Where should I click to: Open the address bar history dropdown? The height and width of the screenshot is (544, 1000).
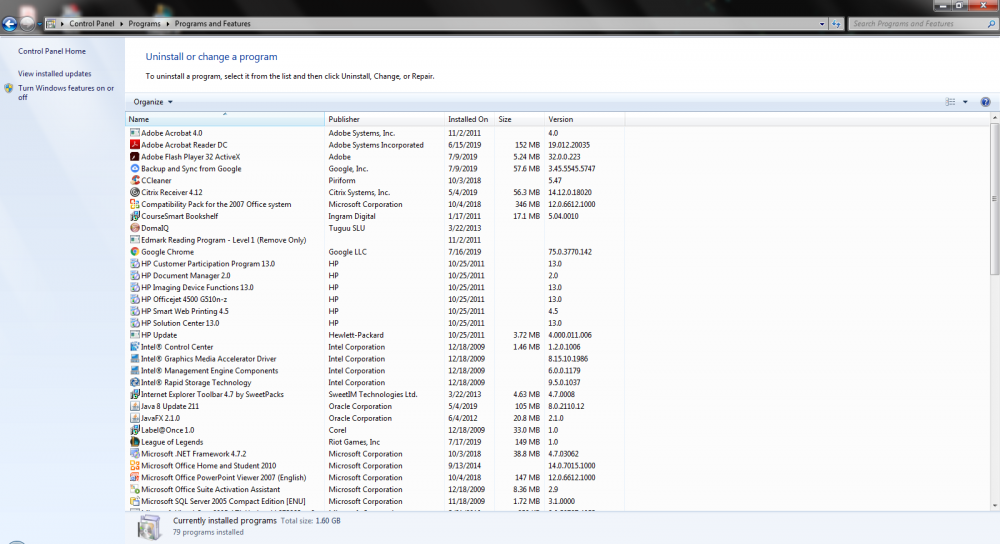pos(821,23)
